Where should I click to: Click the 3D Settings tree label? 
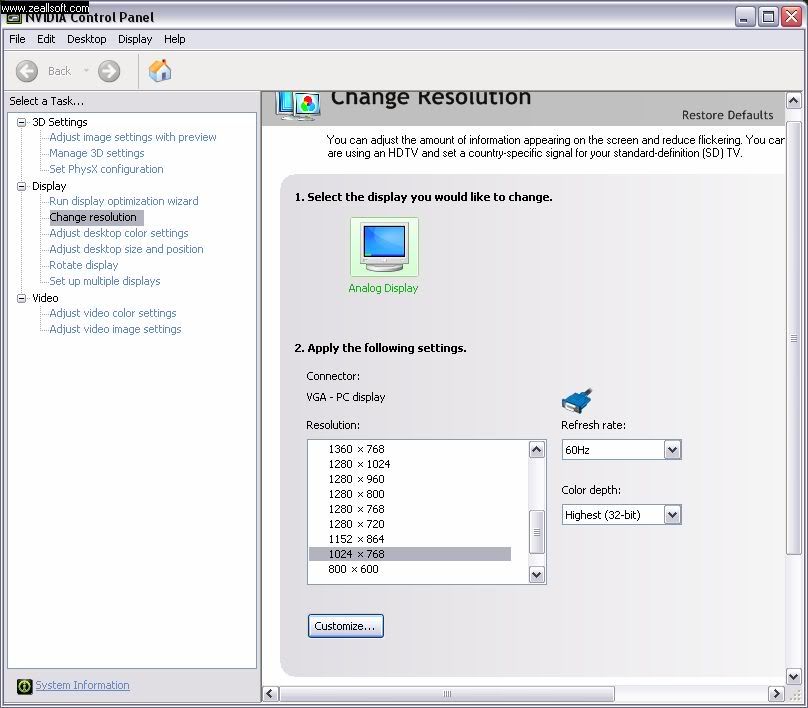(x=60, y=122)
